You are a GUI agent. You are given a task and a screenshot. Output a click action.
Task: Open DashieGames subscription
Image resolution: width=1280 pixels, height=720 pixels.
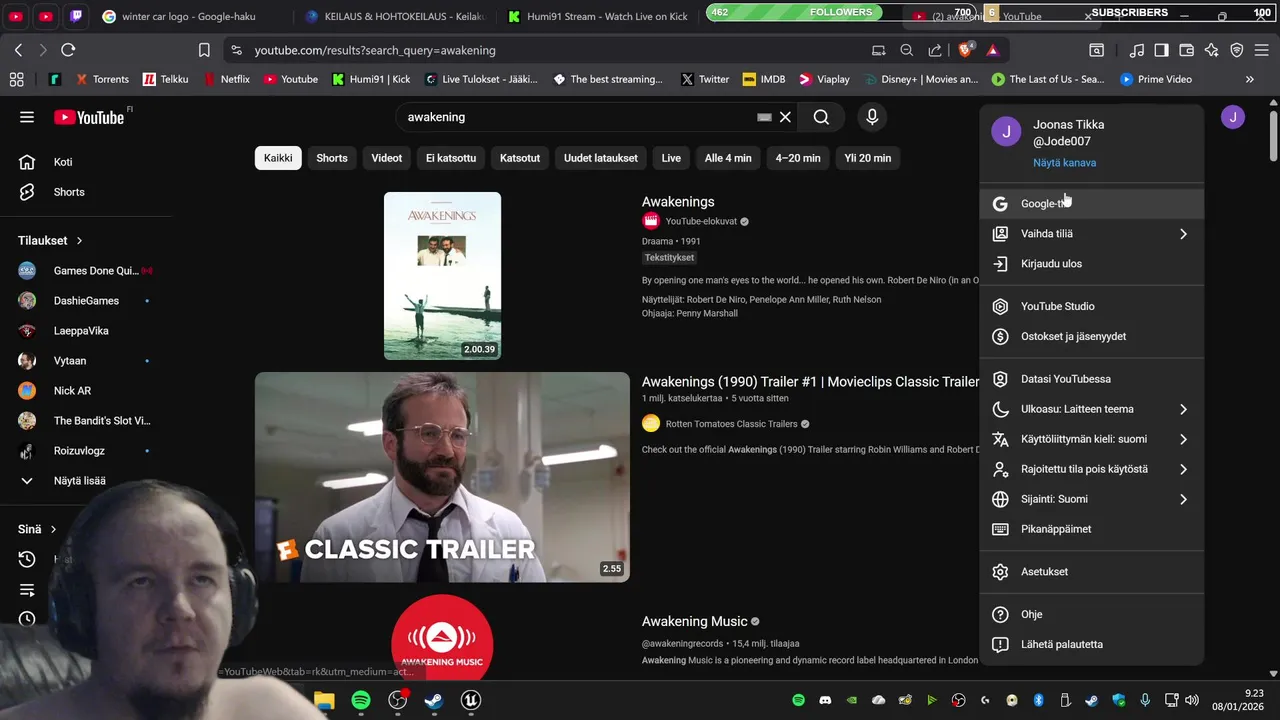tap(86, 301)
